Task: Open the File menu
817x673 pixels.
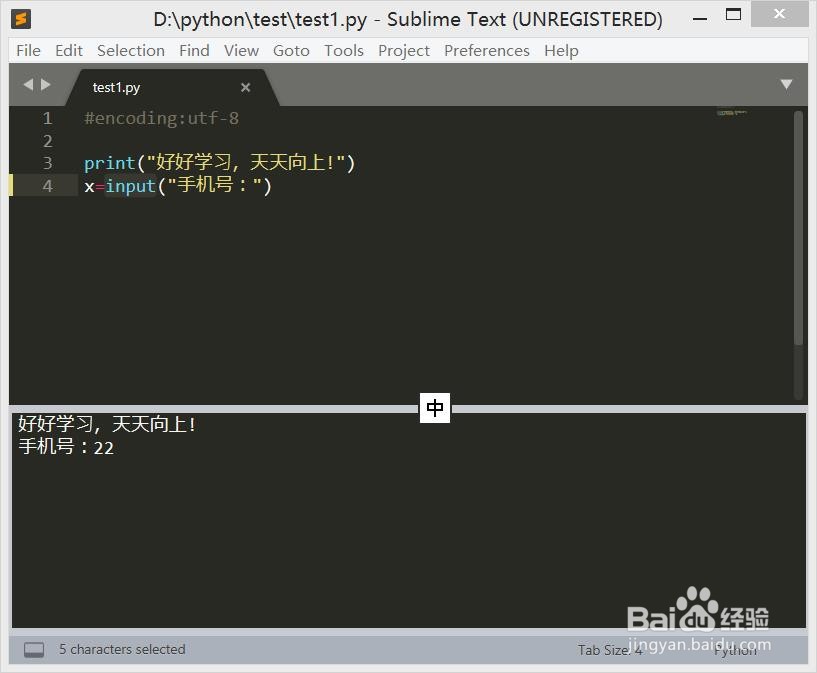Action: coord(27,50)
